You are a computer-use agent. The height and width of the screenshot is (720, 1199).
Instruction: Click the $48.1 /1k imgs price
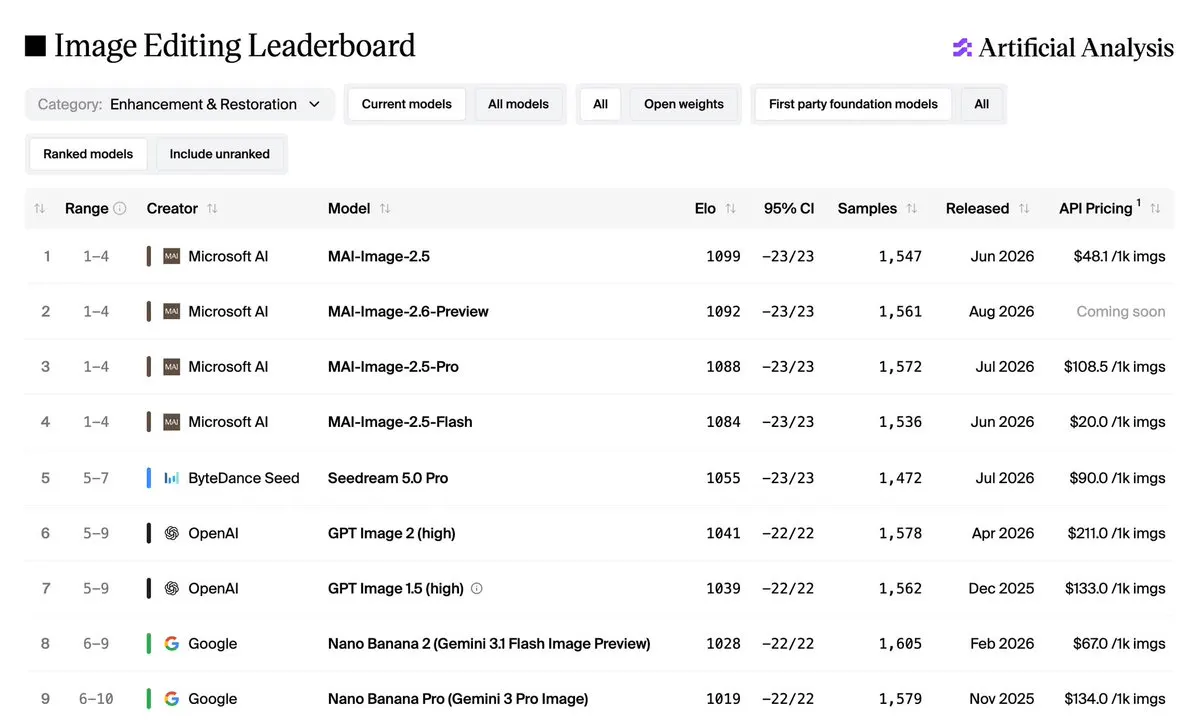1119,256
